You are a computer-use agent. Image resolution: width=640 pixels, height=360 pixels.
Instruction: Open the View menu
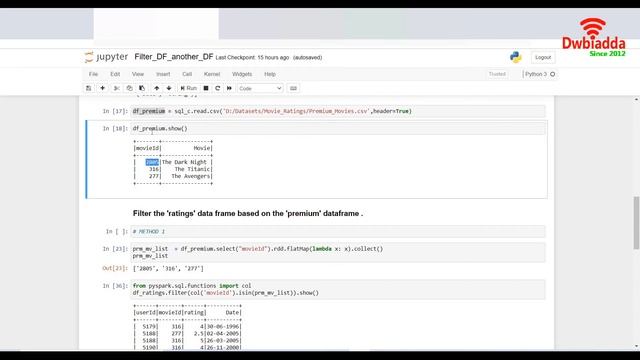pos(138,74)
